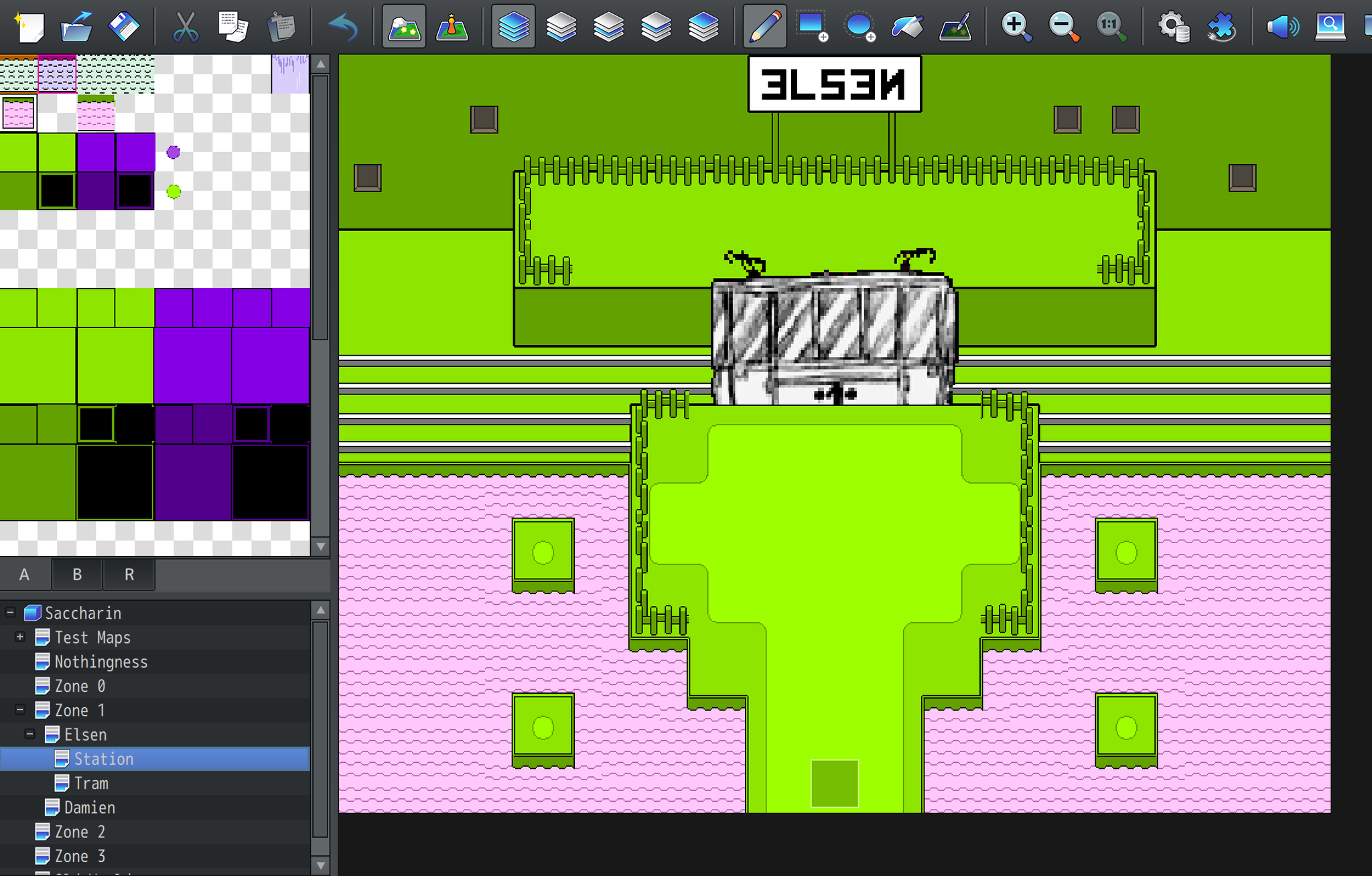Toggle the all-layers editing mode
The image size is (1372, 876).
click(x=513, y=27)
